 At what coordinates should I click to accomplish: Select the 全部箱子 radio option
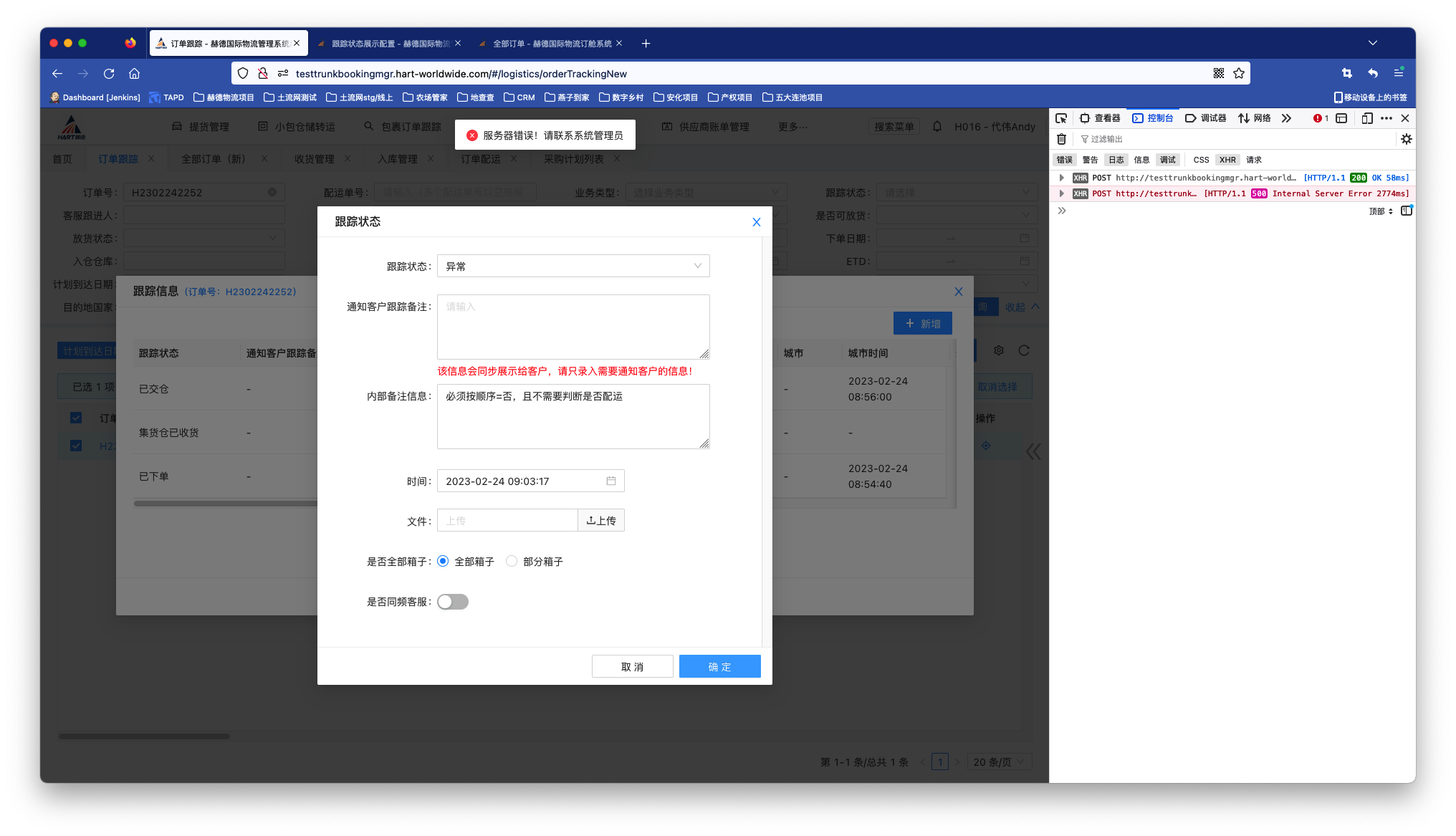click(443, 562)
